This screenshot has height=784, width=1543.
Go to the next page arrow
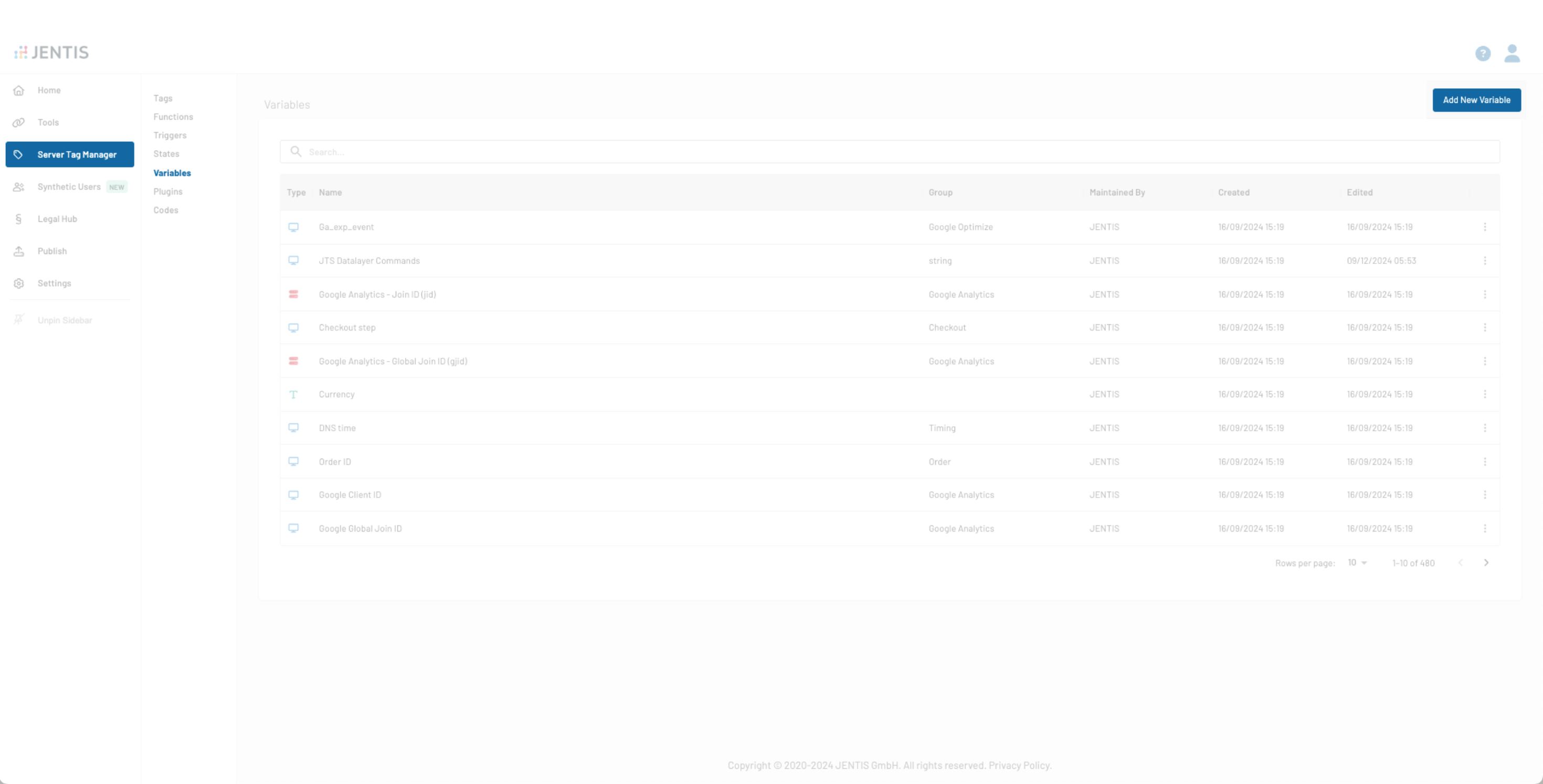(1486, 563)
